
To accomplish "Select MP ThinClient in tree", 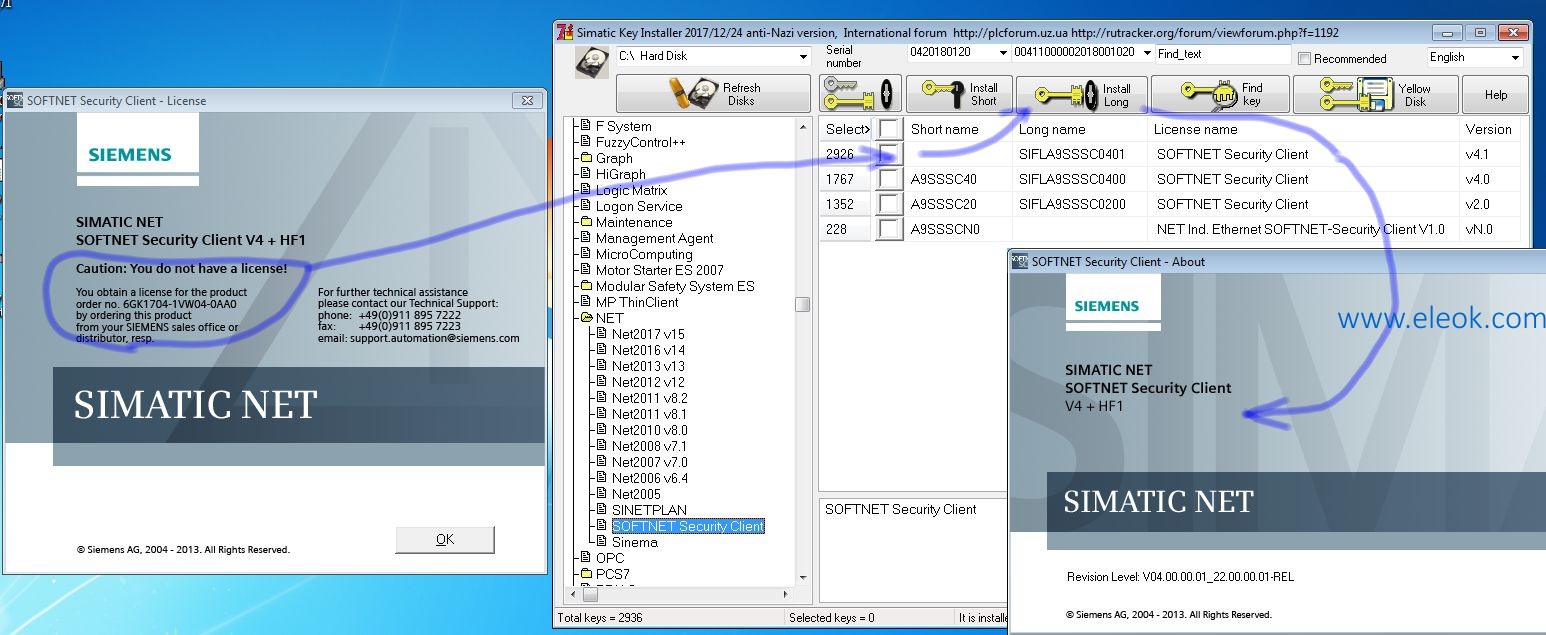I will tap(637, 302).
